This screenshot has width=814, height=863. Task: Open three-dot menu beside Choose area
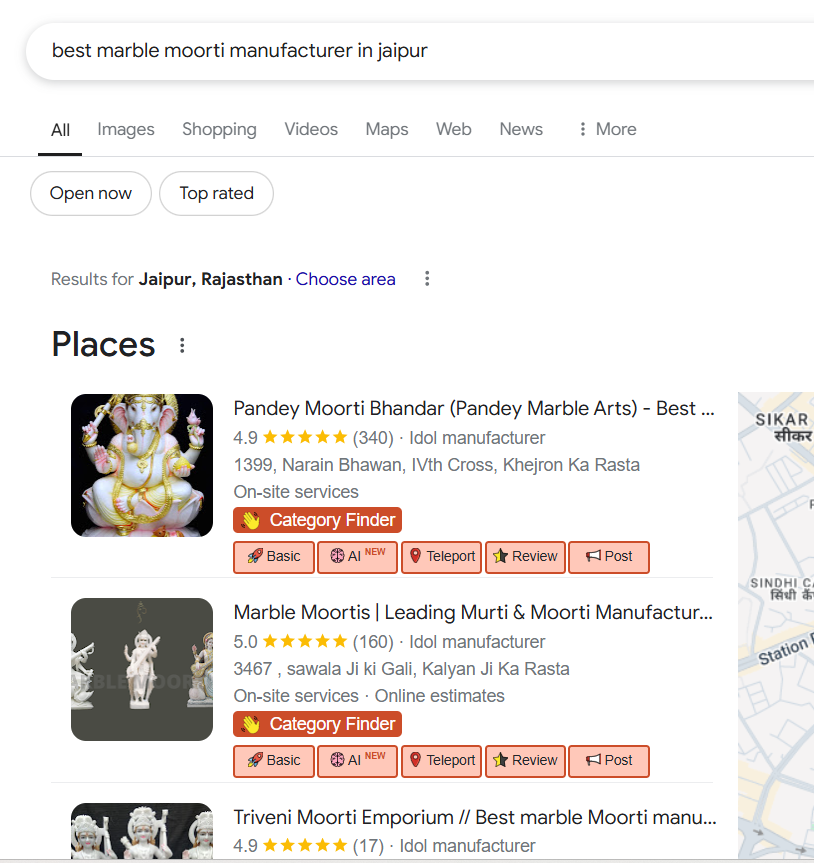pos(427,279)
